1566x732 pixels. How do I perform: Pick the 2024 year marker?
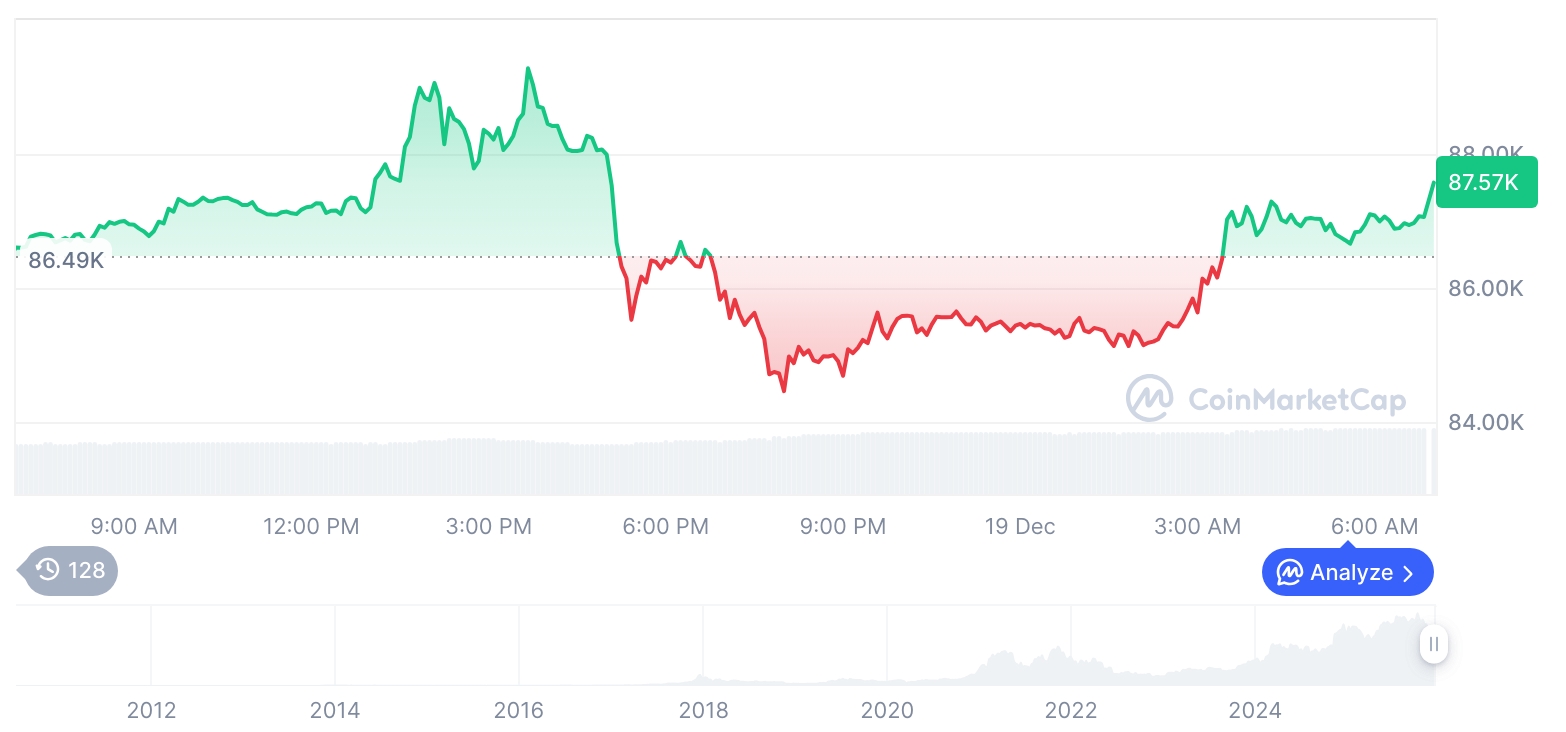(x=1254, y=710)
